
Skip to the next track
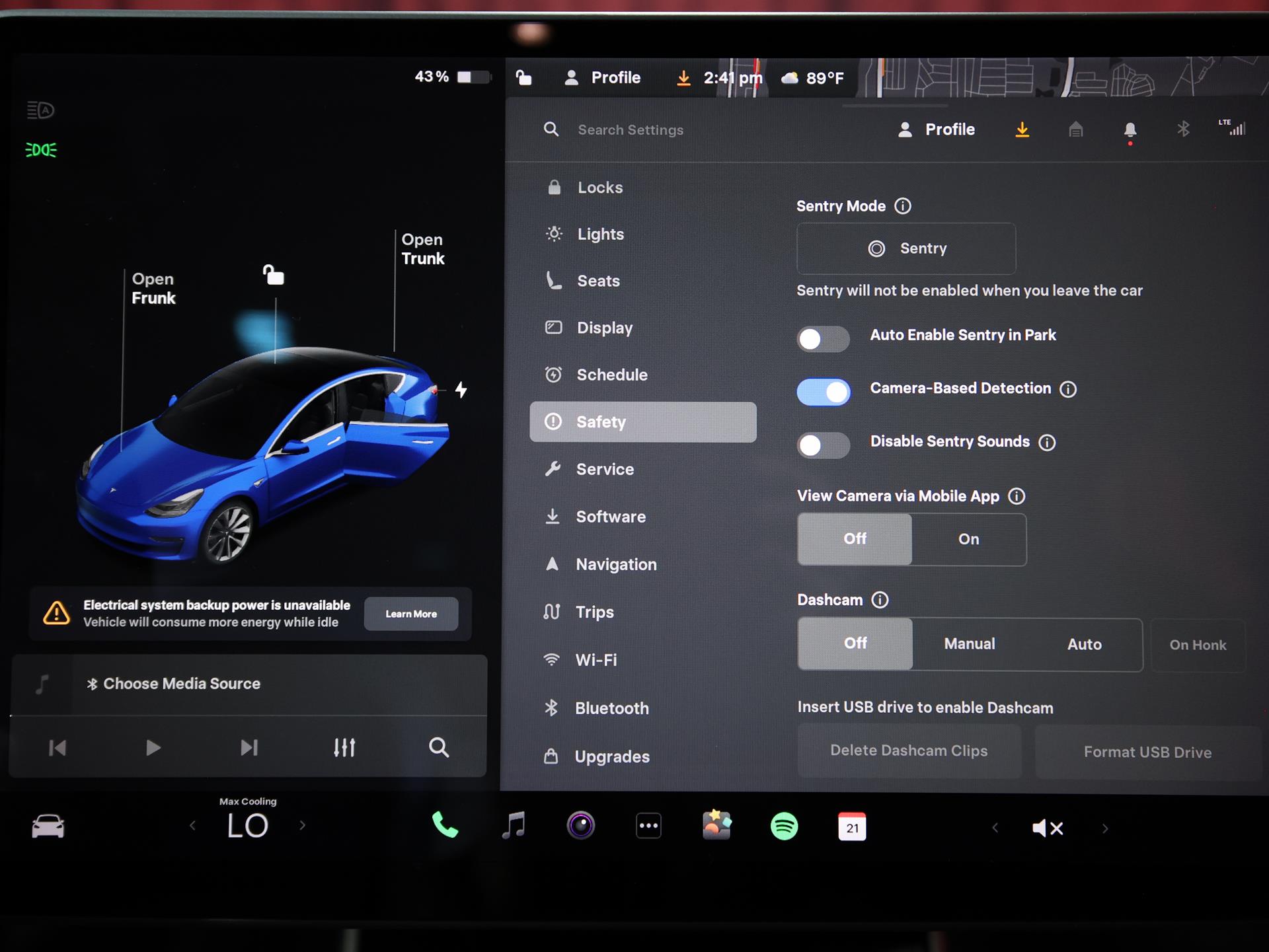coord(249,748)
